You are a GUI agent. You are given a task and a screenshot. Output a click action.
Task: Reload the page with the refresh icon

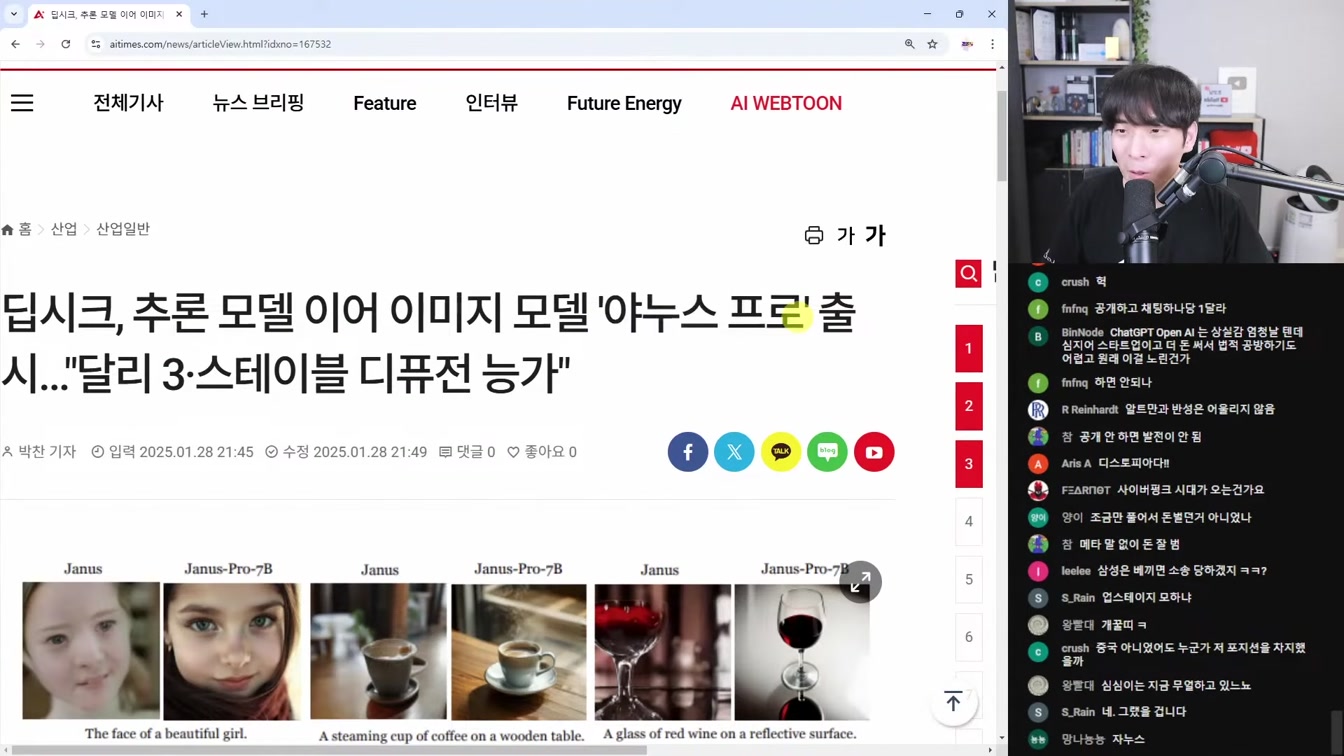point(66,44)
